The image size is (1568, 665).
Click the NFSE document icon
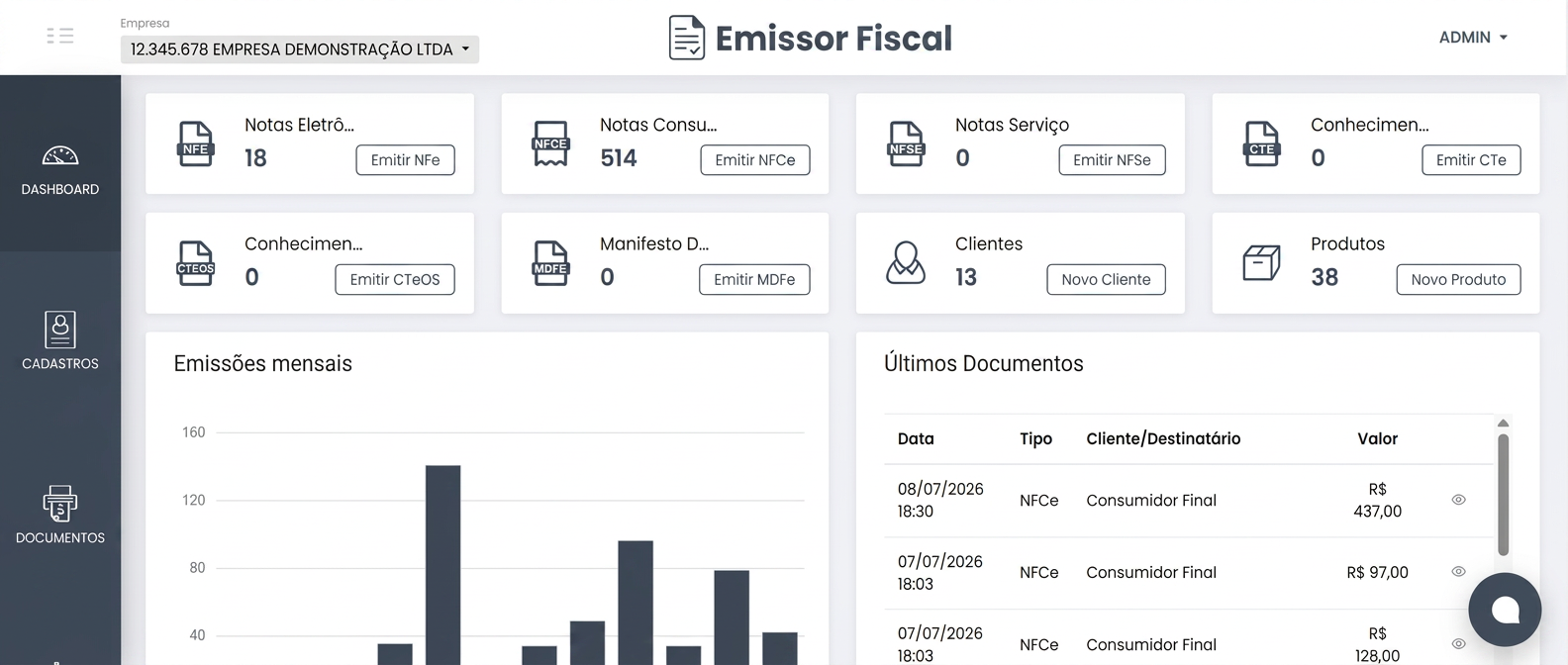(x=906, y=144)
